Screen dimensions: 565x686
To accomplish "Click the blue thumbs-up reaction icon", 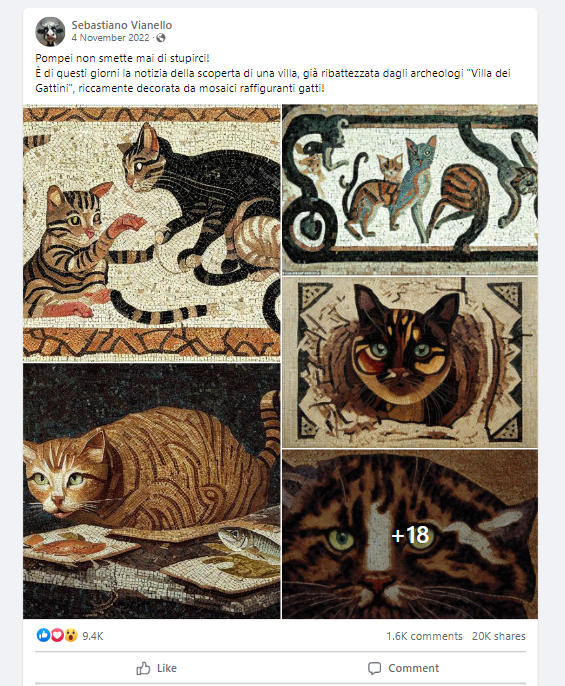I will pyautogui.click(x=43, y=635).
